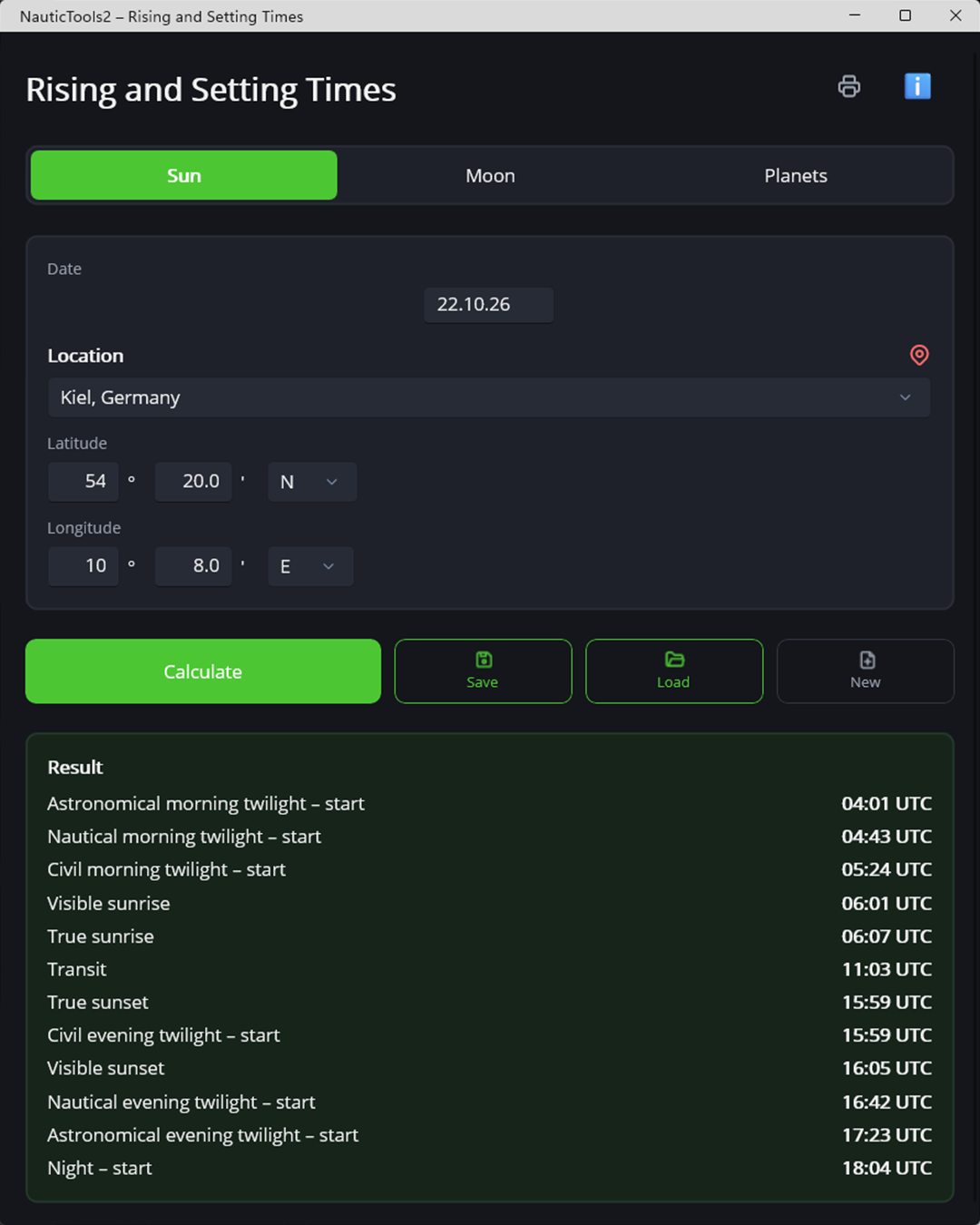The height and width of the screenshot is (1225, 980).
Task: Minimize the NauticTools2 window
Action: point(854,15)
